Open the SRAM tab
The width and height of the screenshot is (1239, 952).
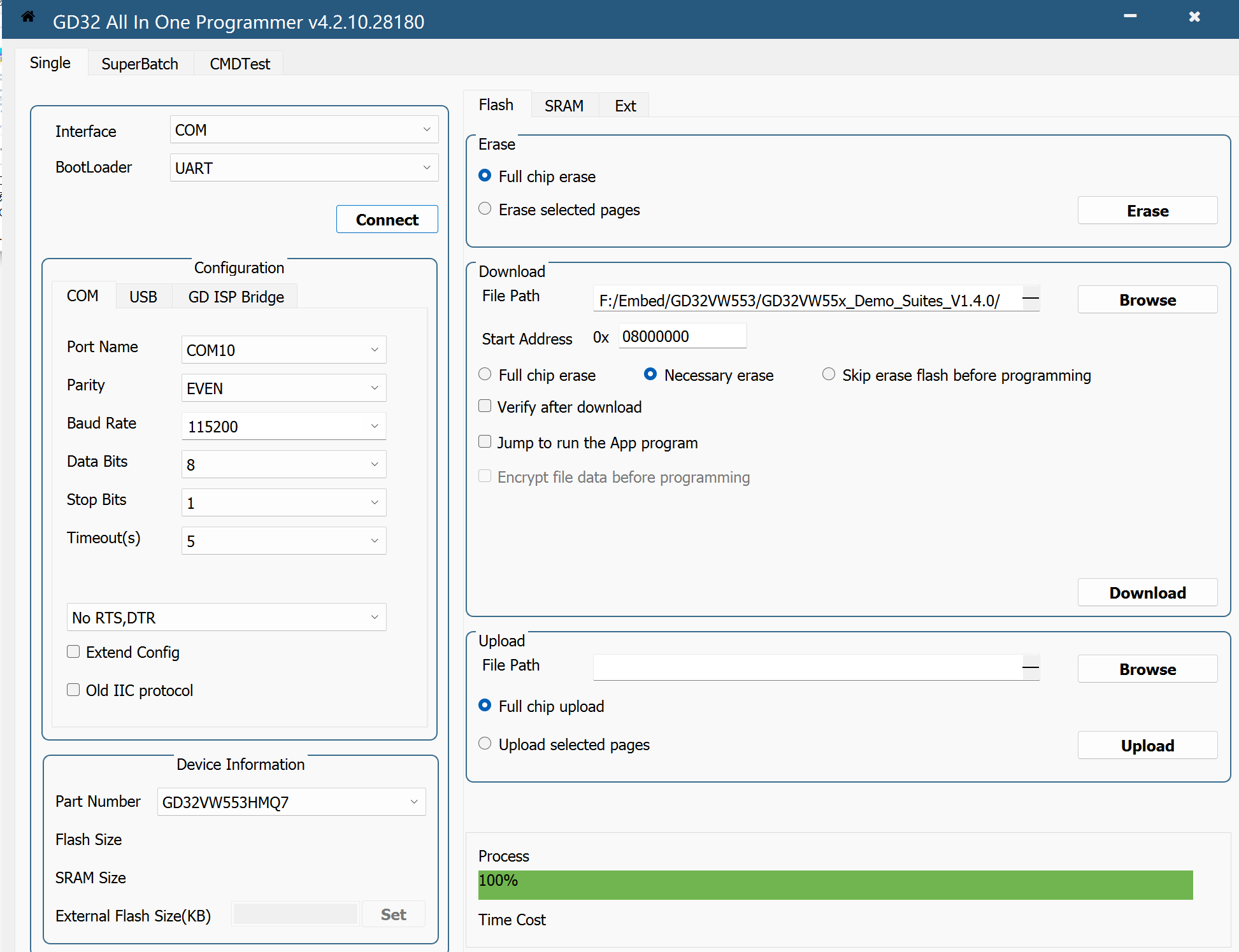click(x=564, y=106)
